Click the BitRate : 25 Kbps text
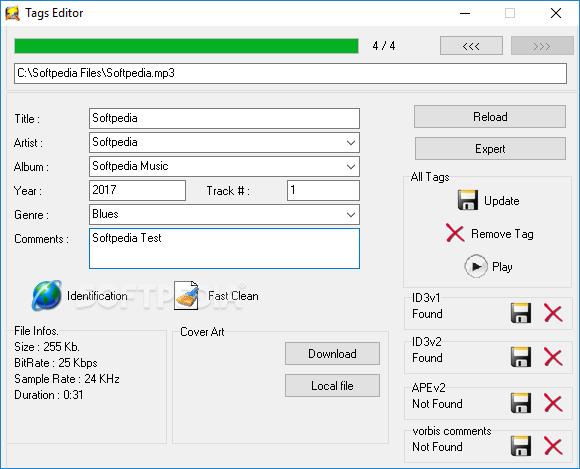Viewport: 580px width, 469px height. [x=56, y=363]
